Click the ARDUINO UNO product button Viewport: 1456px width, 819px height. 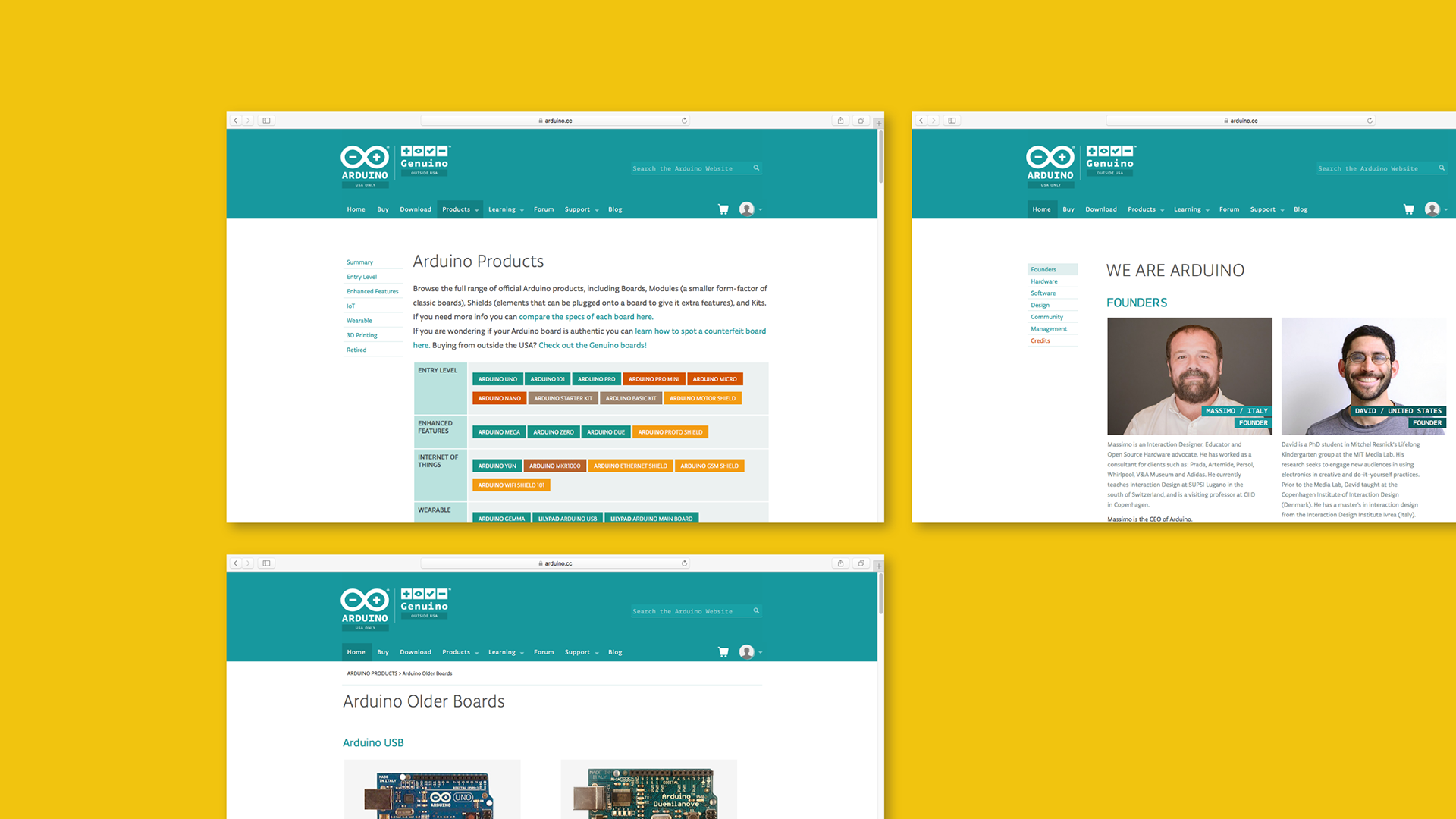pyautogui.click(x=497, y=379)
